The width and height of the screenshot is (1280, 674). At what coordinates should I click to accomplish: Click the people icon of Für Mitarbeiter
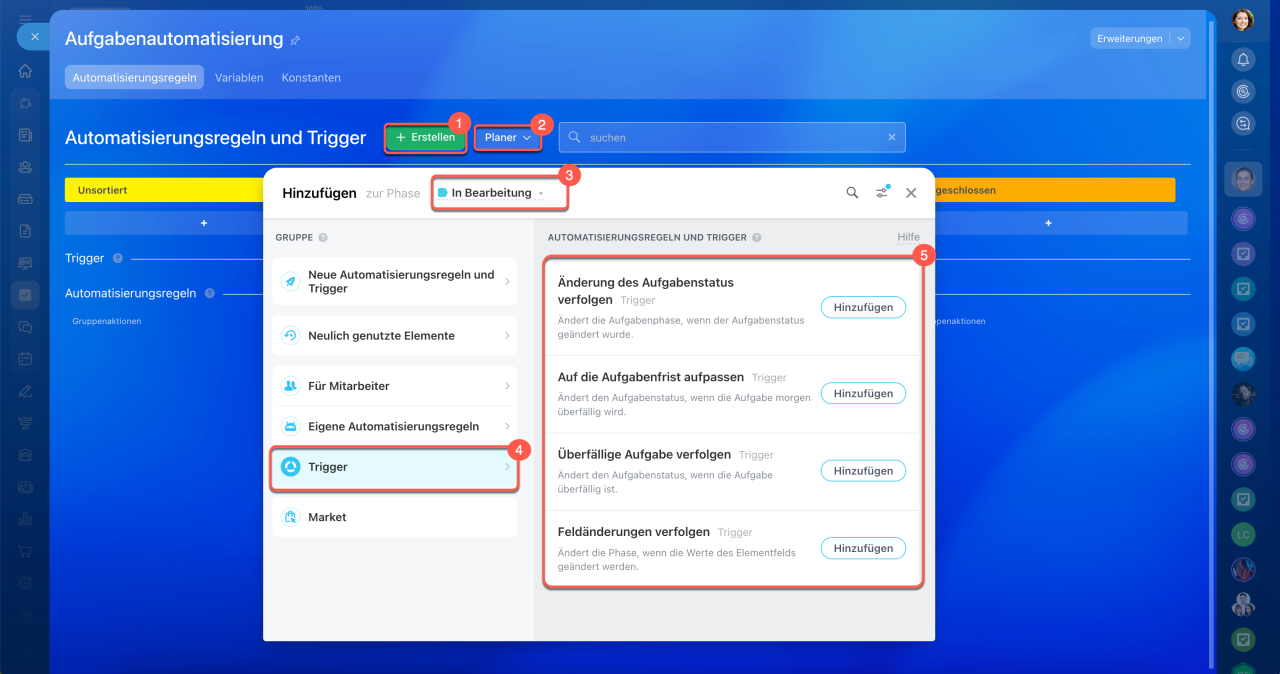point(291,386)
